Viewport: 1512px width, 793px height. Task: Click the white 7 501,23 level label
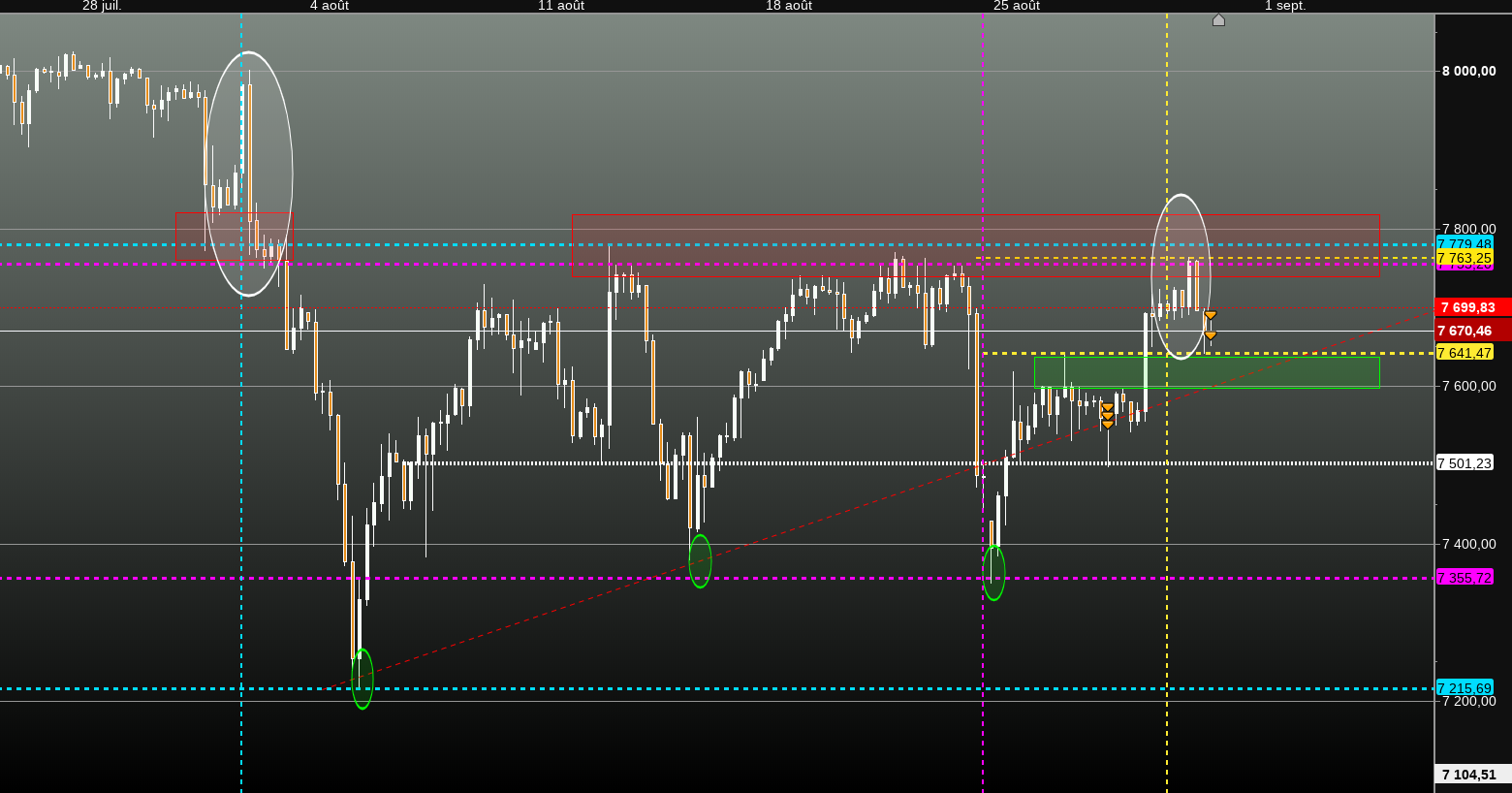pyautogui.click(x=1465, y=463)
